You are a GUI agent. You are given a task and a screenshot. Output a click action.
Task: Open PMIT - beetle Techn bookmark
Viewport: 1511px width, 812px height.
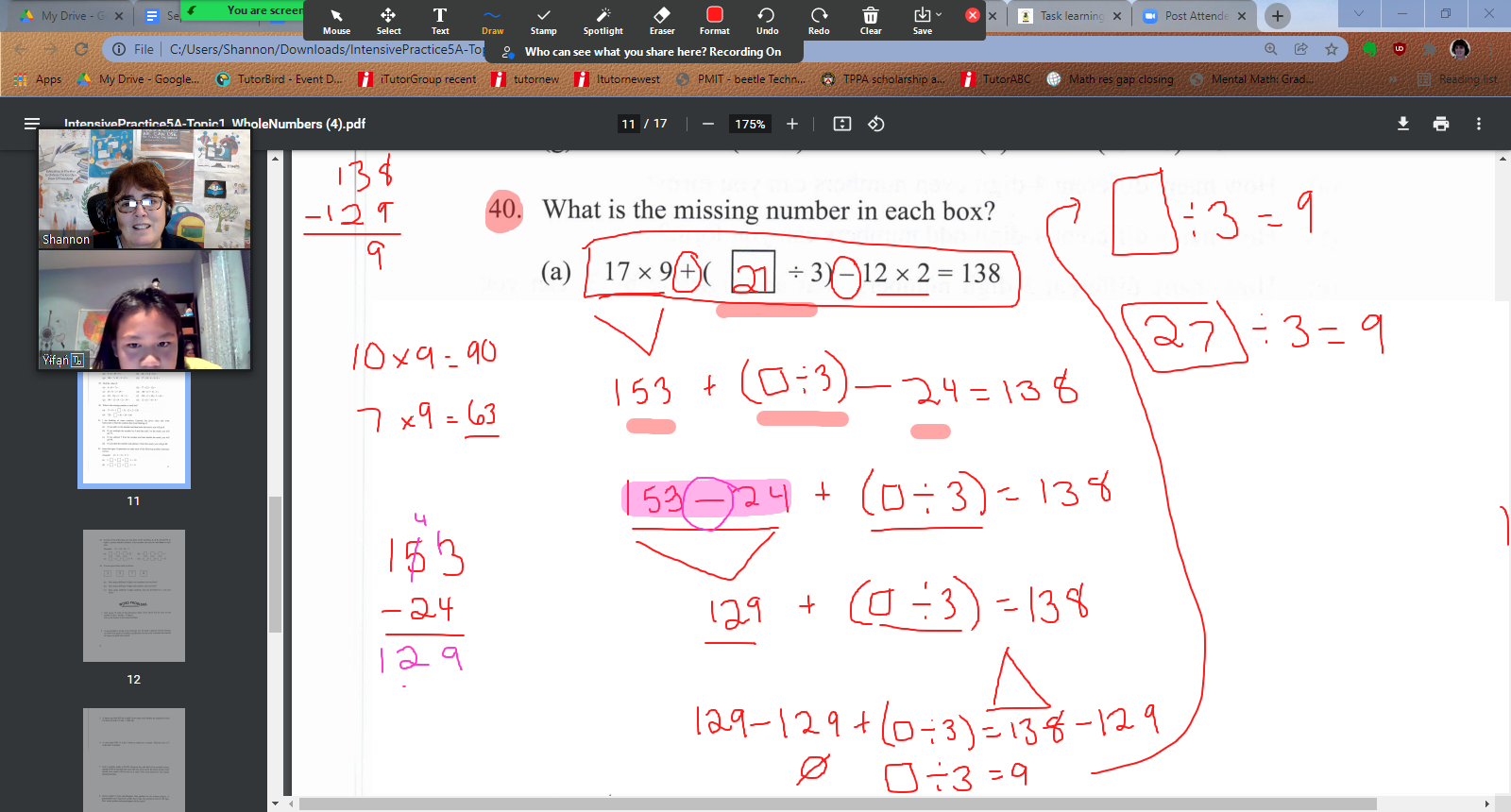[741, 79]
